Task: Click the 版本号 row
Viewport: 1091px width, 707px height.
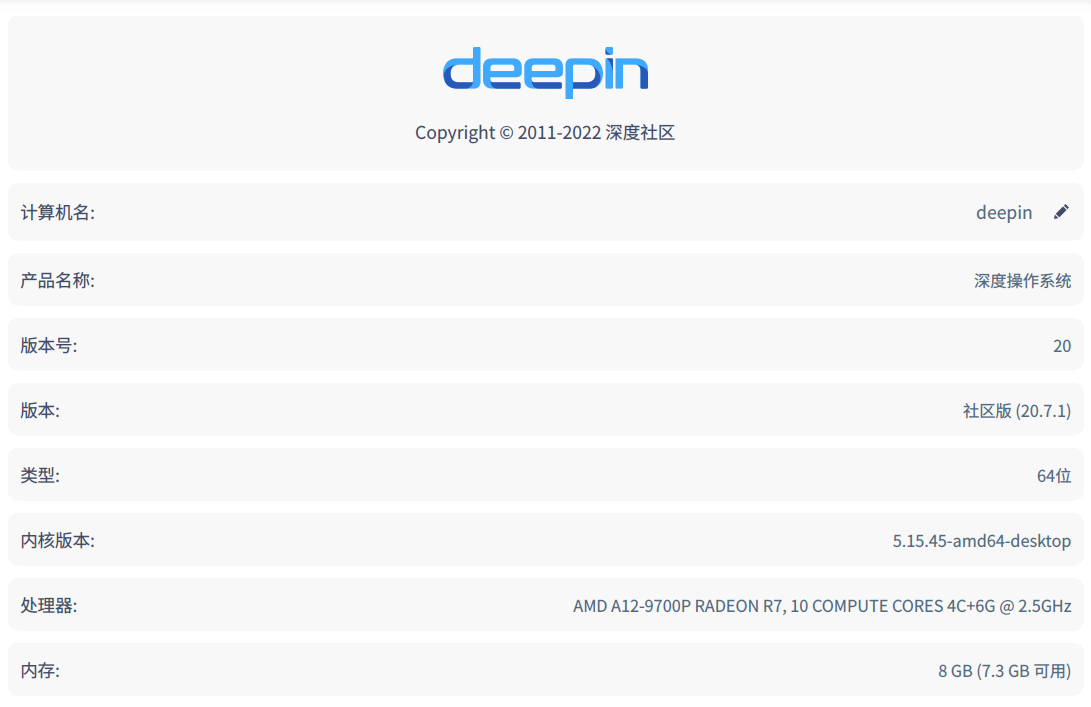Action: tap(545, 345)
